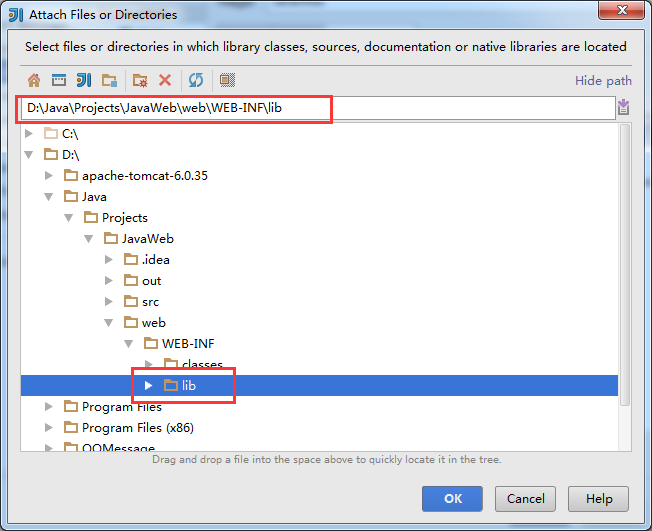Viewport: 652px width, 531px height.
Task: Jump to project directory icon
Action: tap(84, 80)
